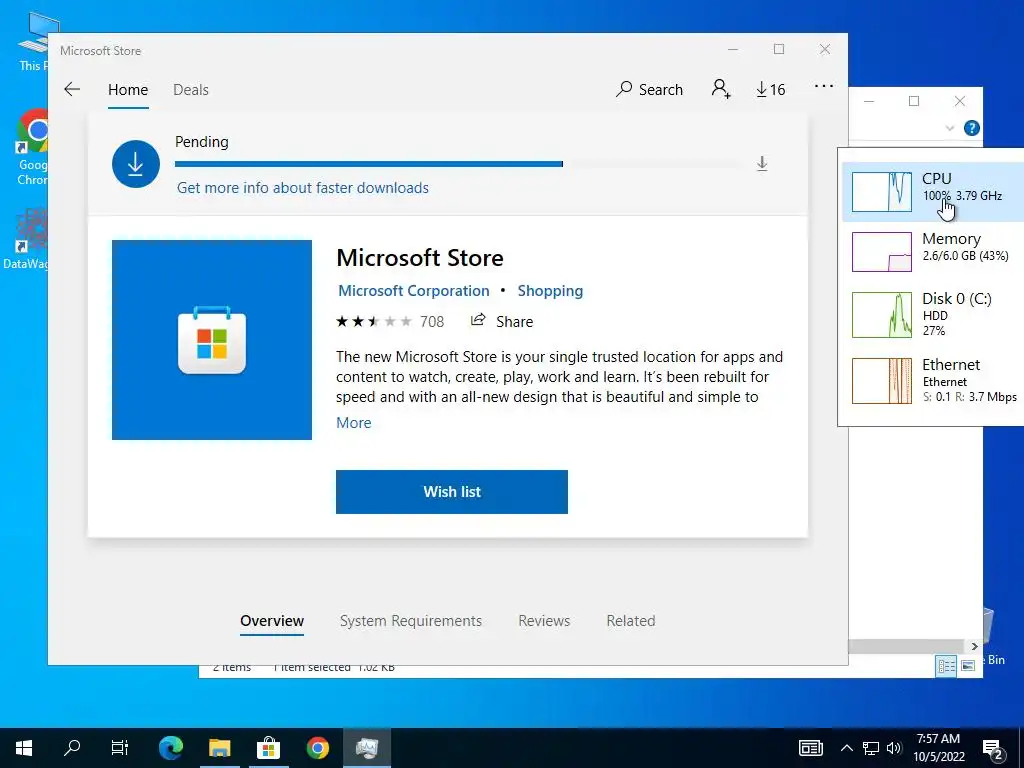Image resolution: width=1024 pixels, height=768 pixels.
Task: Open Downloads and updates showing 16
Action: pyautogui.click(x=771, y=89)
